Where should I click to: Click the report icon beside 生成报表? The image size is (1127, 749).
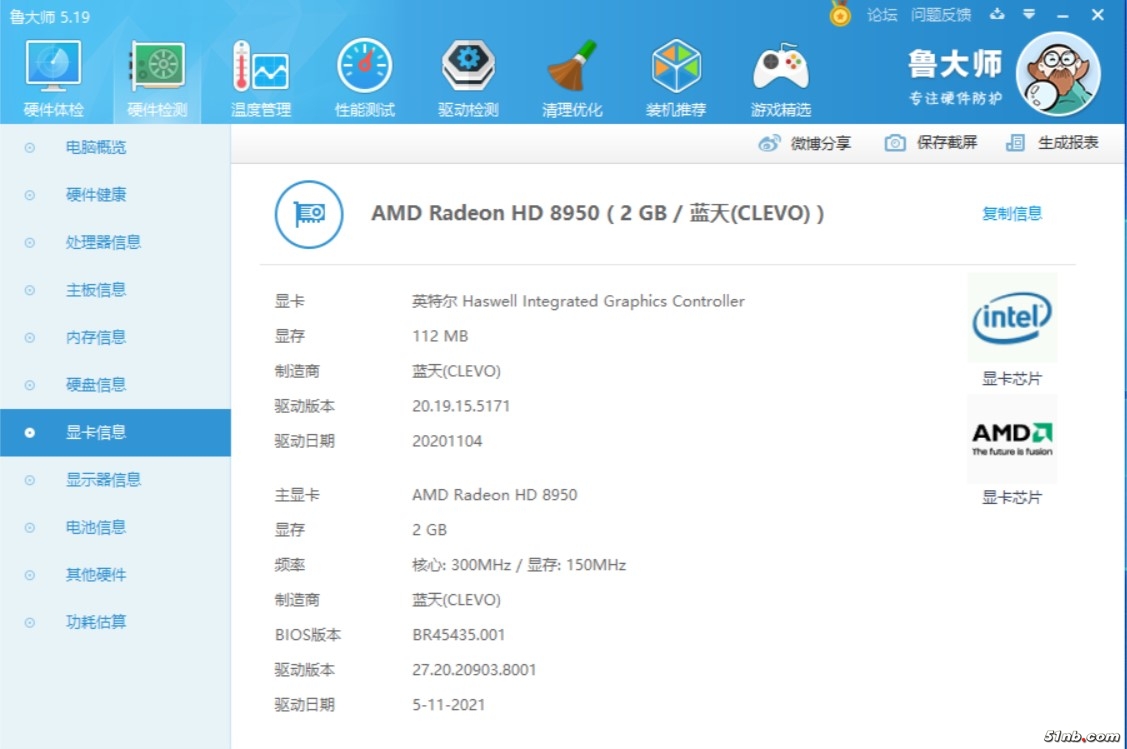click(1015, 142)
